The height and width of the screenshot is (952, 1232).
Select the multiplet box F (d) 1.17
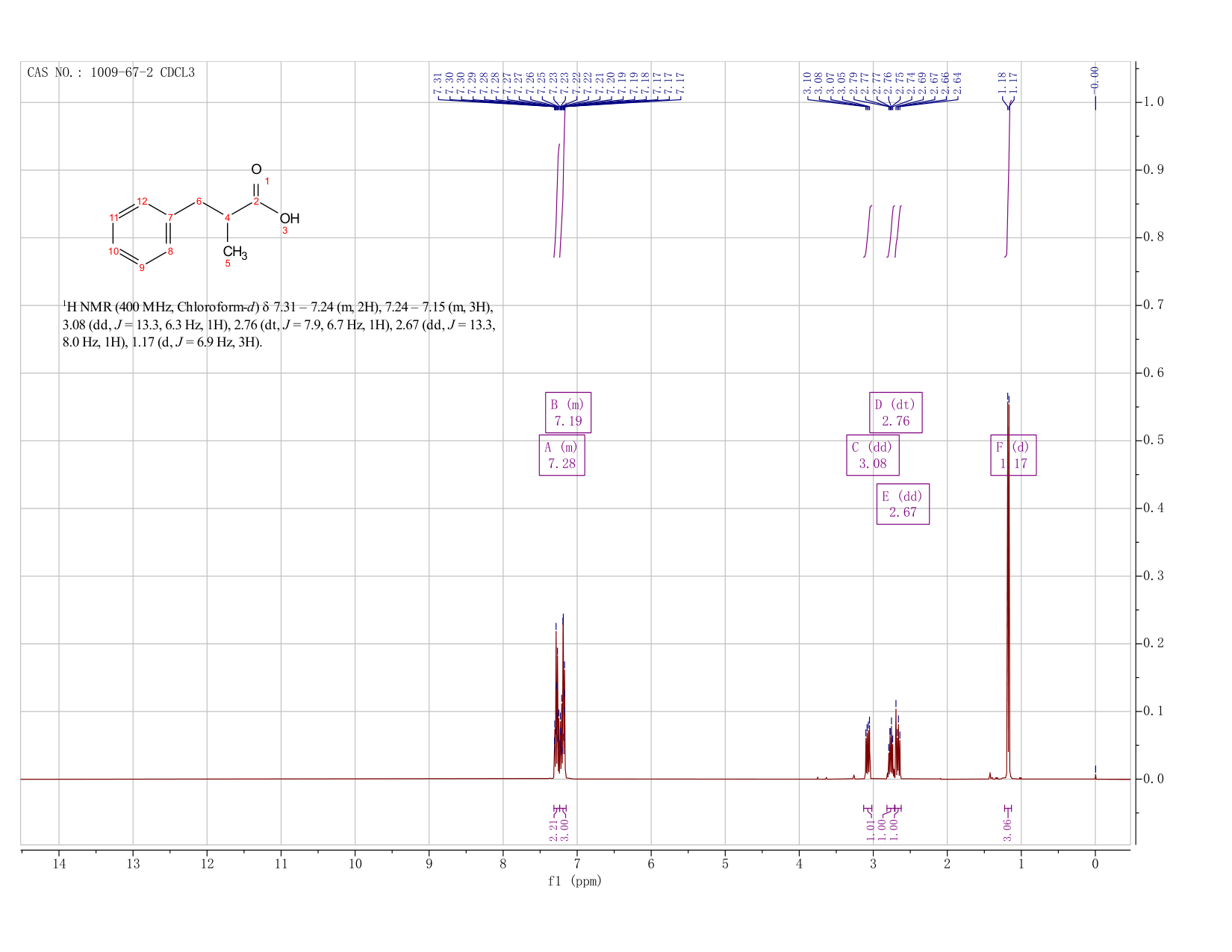[1013, 455]
